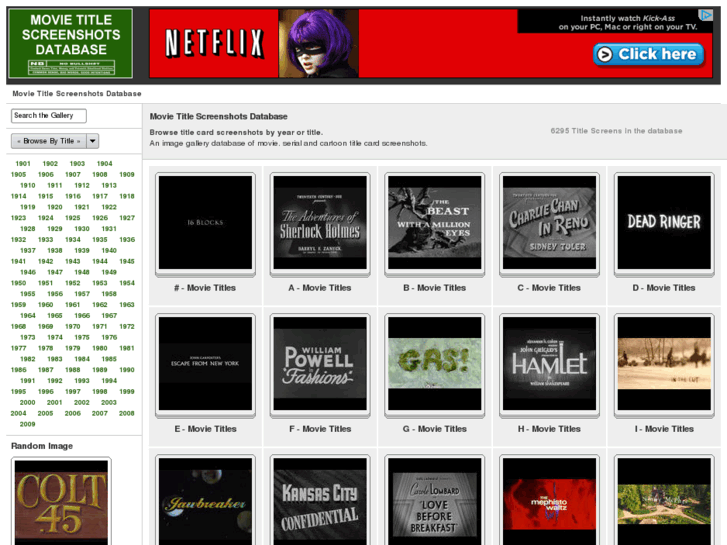Browse titles from year 1972
The width and height of the screenshot is (727, 545).
pyautogui.click(x=127, y=327)
